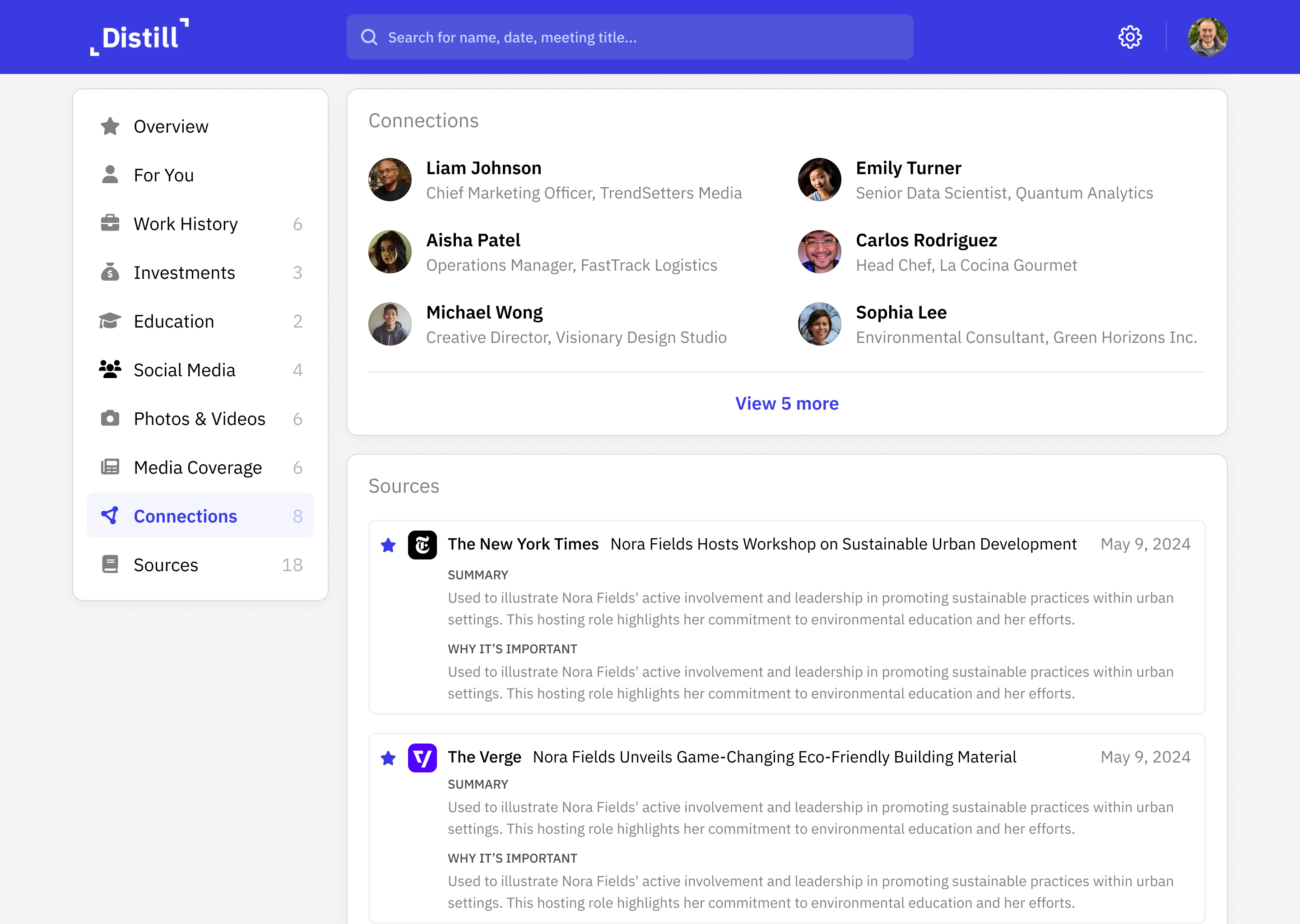Open the Work History section
Image resolution: width=1300 pixels, height=924 pixels.
pos(186,224)
